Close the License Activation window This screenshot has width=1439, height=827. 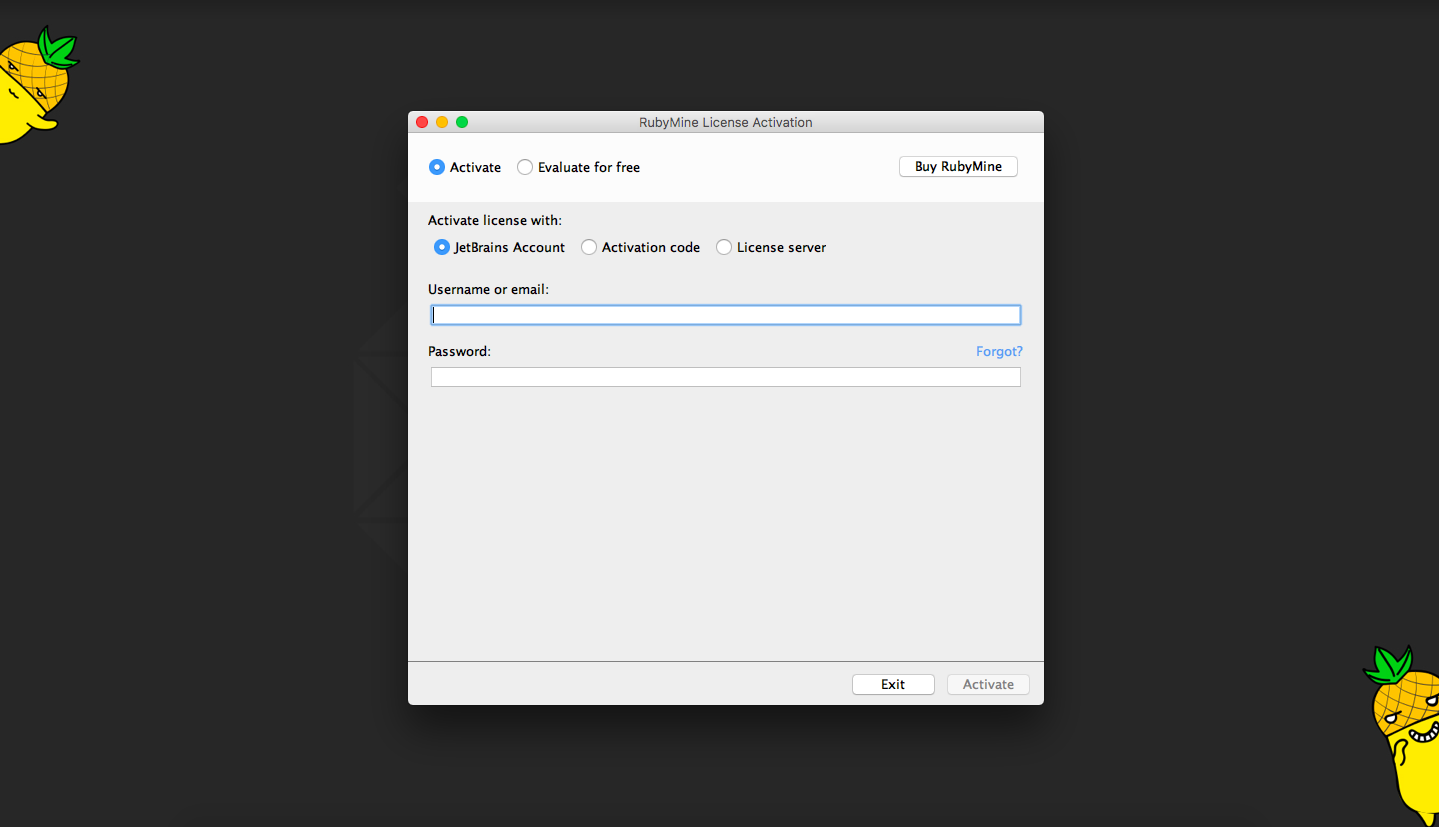pos(422,122)
